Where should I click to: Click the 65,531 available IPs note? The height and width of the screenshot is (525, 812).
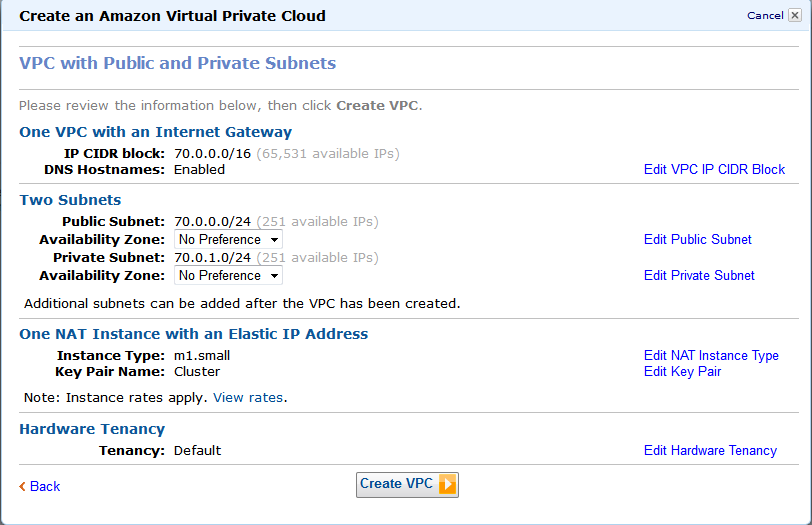(x=328, y=154)
